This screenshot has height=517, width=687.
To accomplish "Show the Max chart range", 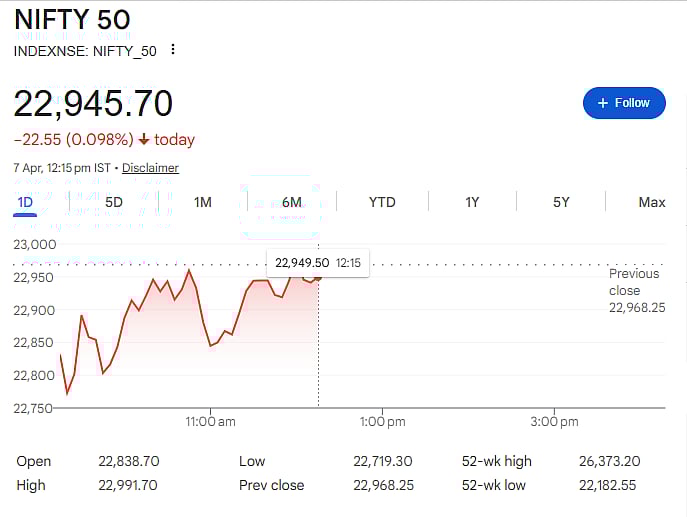I will tap(651, 202).
